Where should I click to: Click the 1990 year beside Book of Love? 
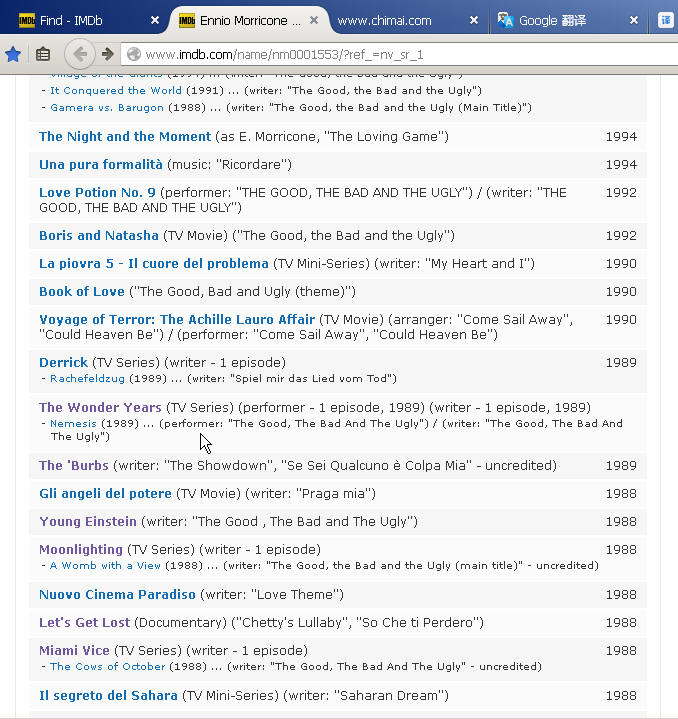coord(621,292)
